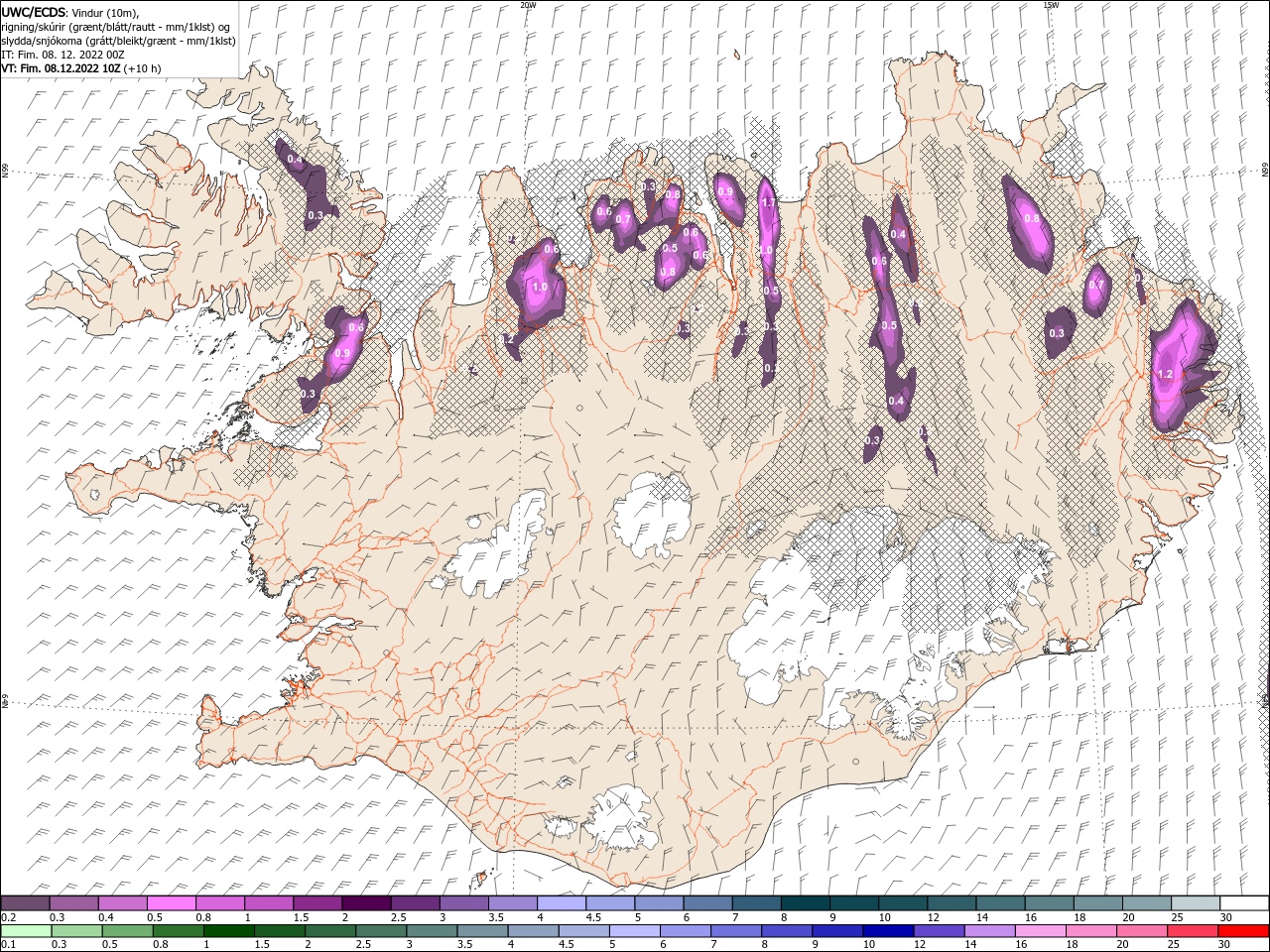Pick the top-row legend swatch labeled 20
The height and width of the screenshot is (952, 1270).
[x=1146, y=903]
